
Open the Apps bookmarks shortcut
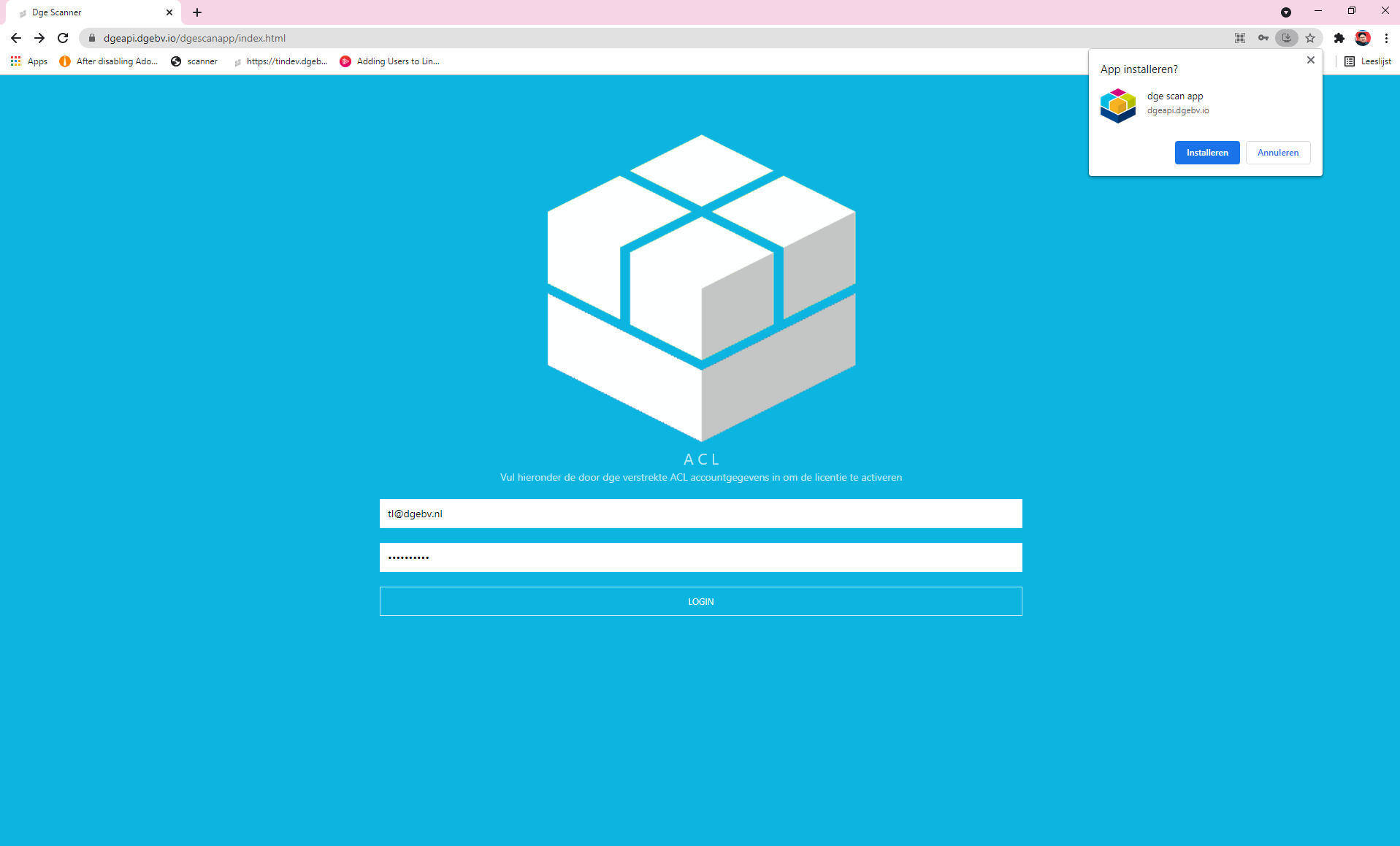[x=29, y=61]
